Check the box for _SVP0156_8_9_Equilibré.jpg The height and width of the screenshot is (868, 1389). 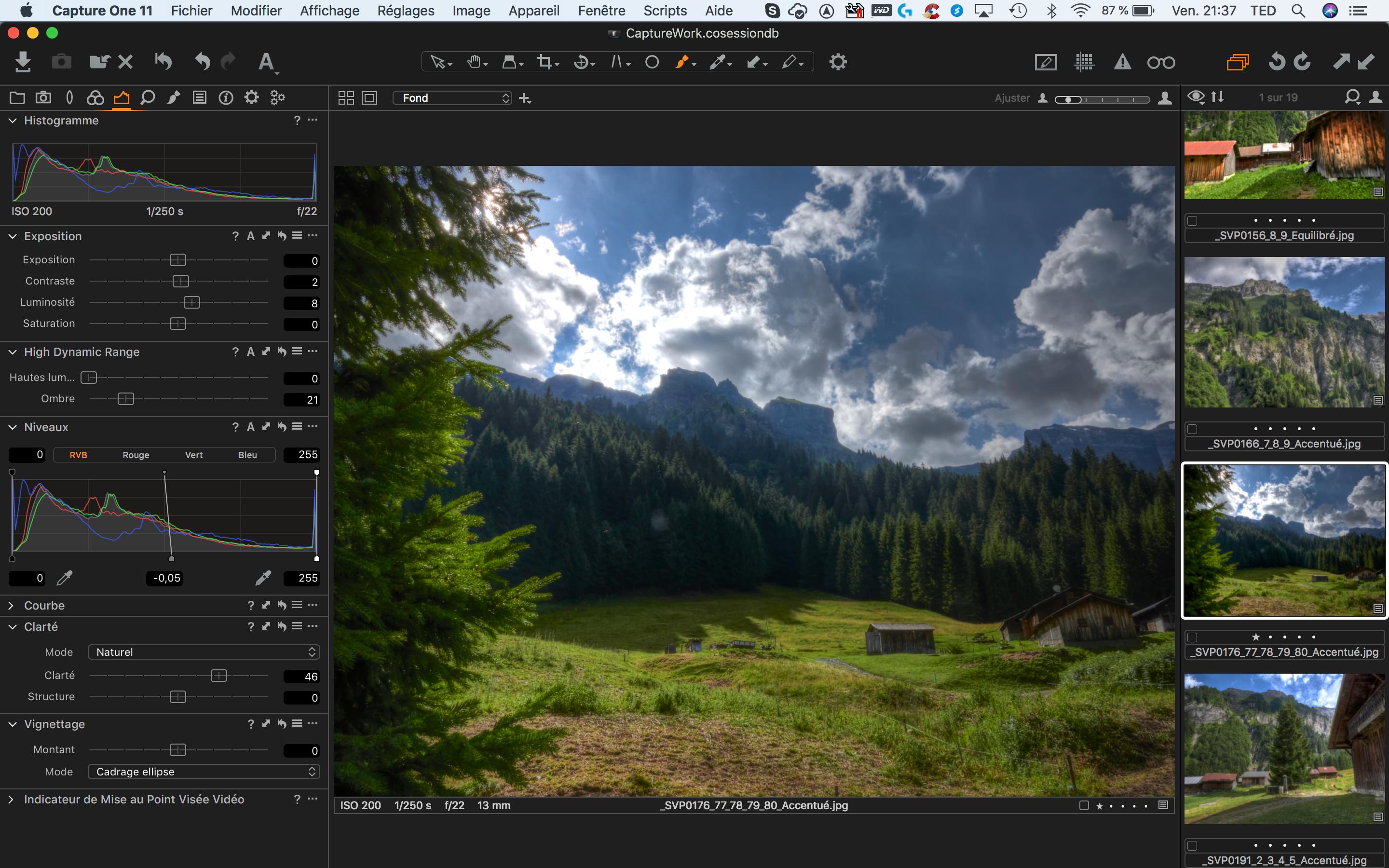click(1192, 220)
